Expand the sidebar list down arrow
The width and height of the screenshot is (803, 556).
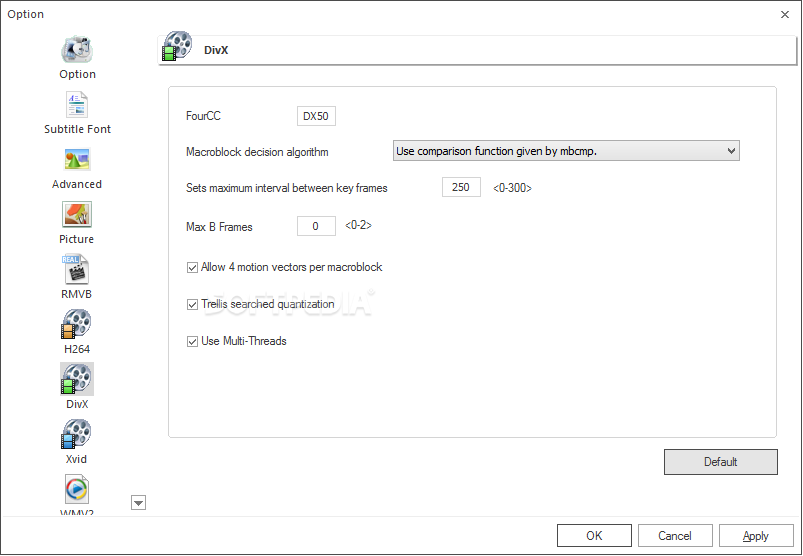coord(139,503)
